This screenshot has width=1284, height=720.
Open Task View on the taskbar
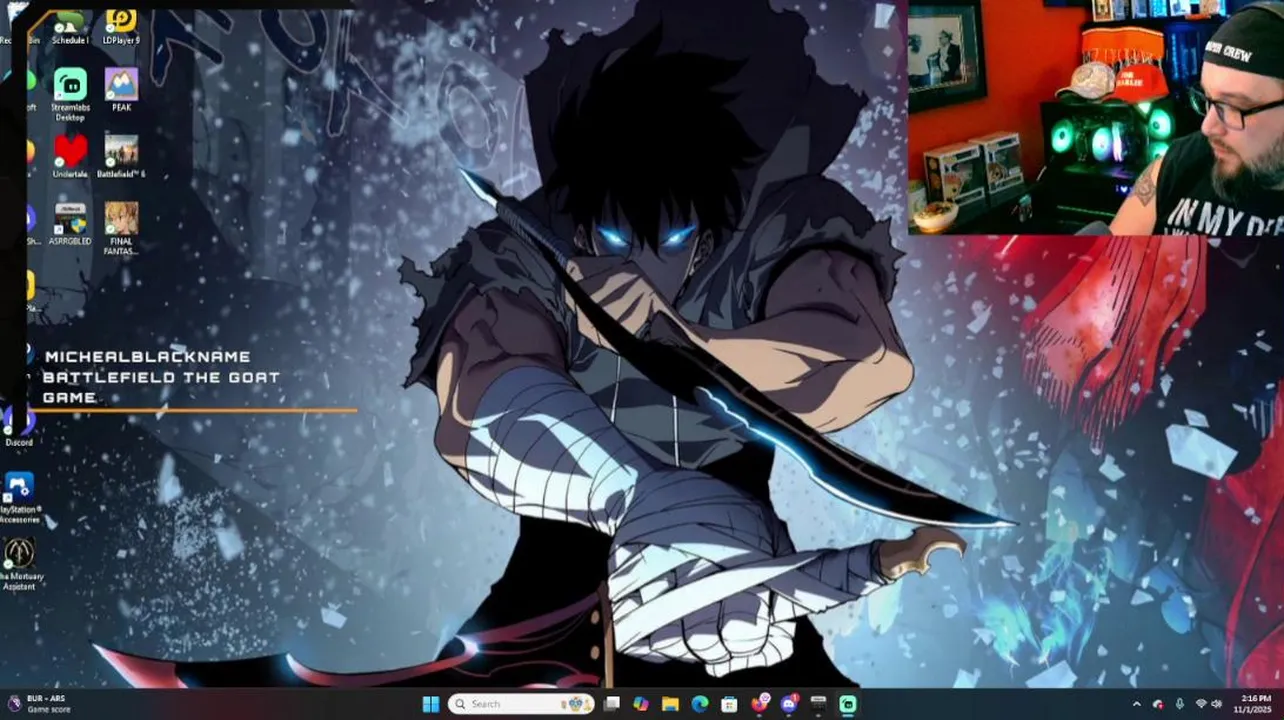coord(612,704)
